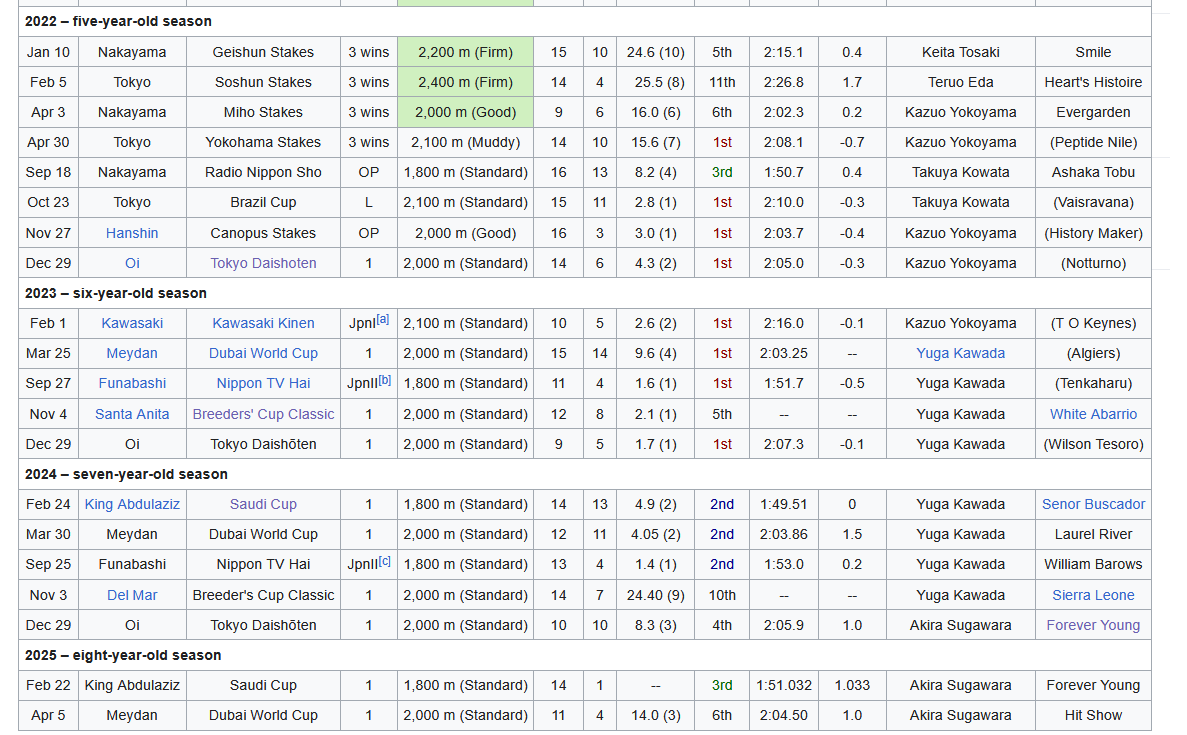Follow footnote [b] in the Sep 27 row
The height and width of the screenshot is (735, 1187).
pos(385,380)
